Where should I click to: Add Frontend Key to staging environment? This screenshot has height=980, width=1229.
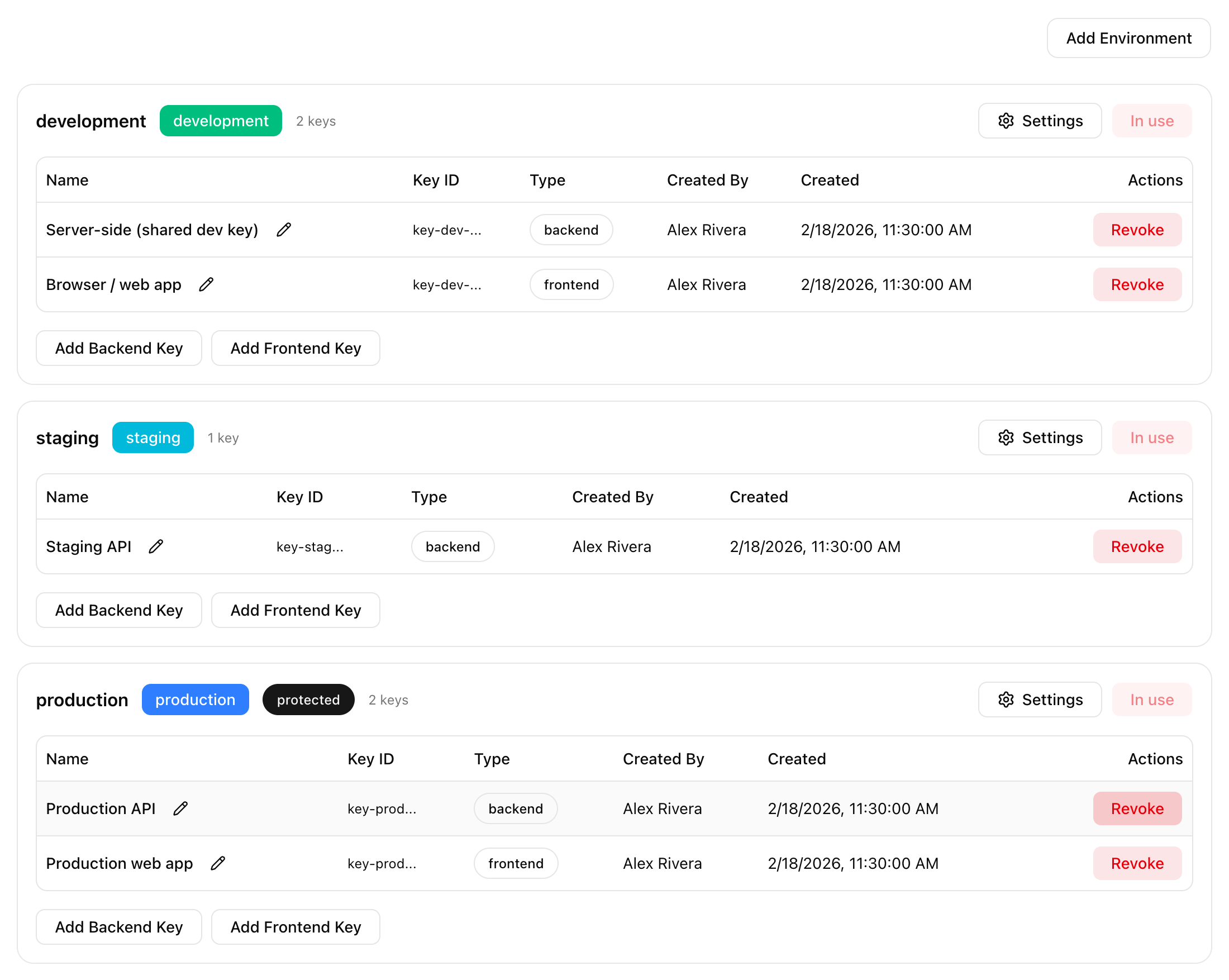(x=296, y=610)
